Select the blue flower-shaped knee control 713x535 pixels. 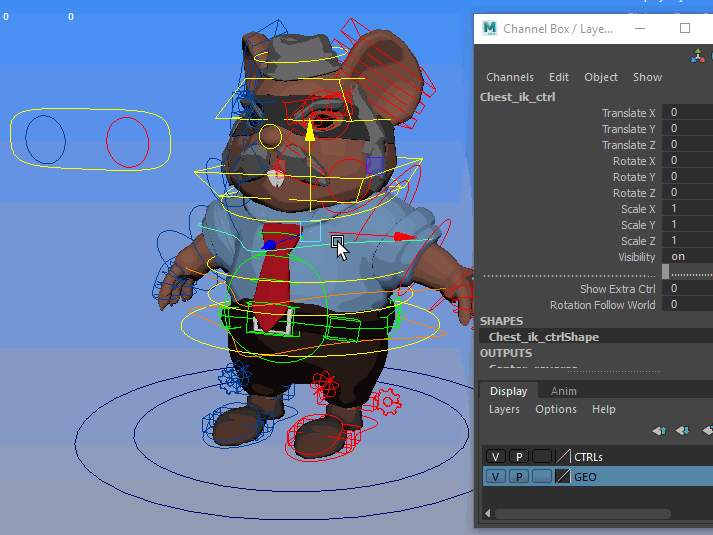235,377
